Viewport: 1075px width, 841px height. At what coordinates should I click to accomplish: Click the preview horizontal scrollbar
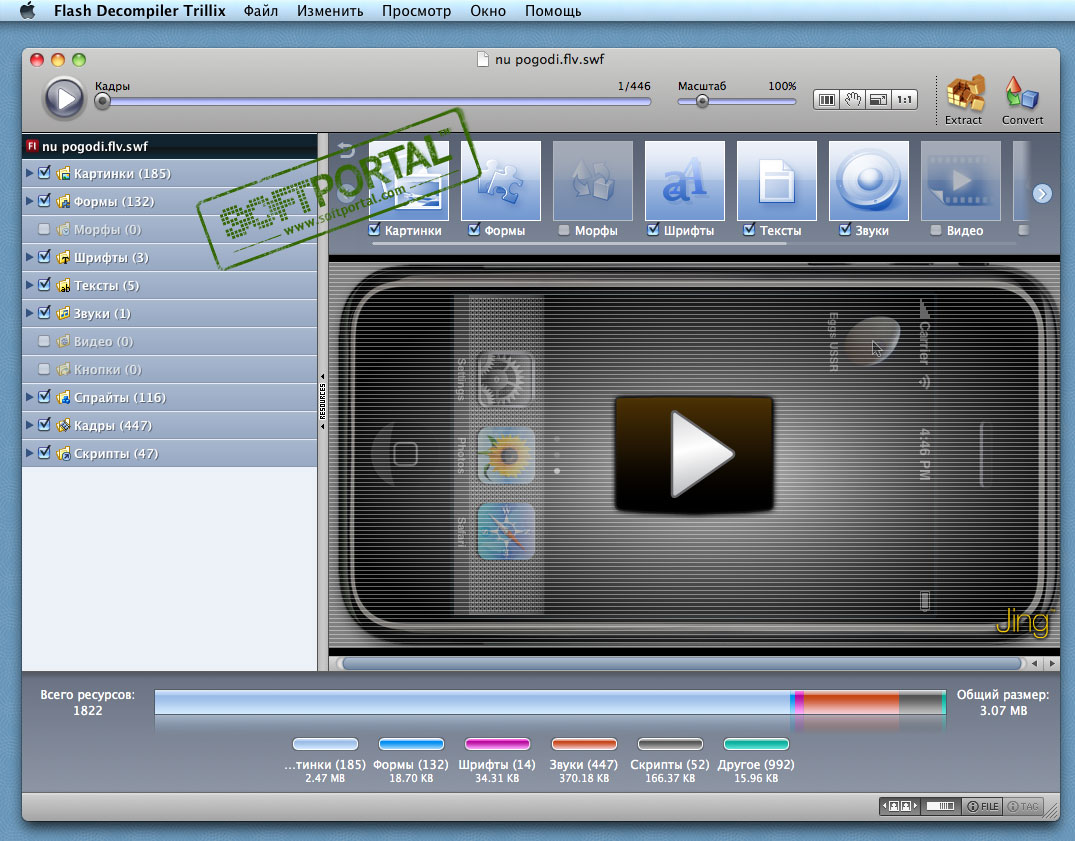[682, 663]
